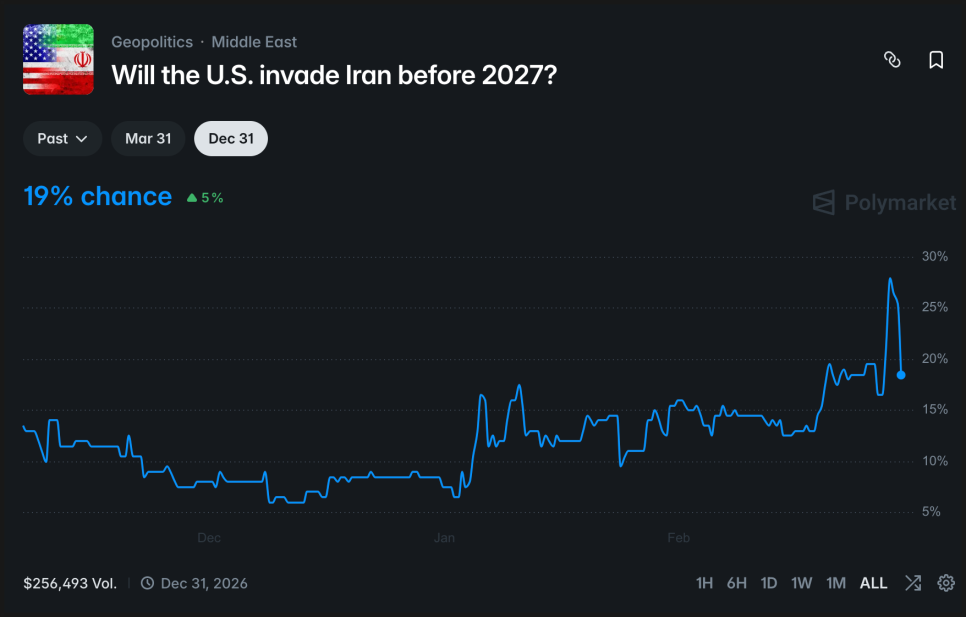Viewport: 966px width, 617px height.
Task: Open chart settings gear icon
Action: tap(946, 583)
